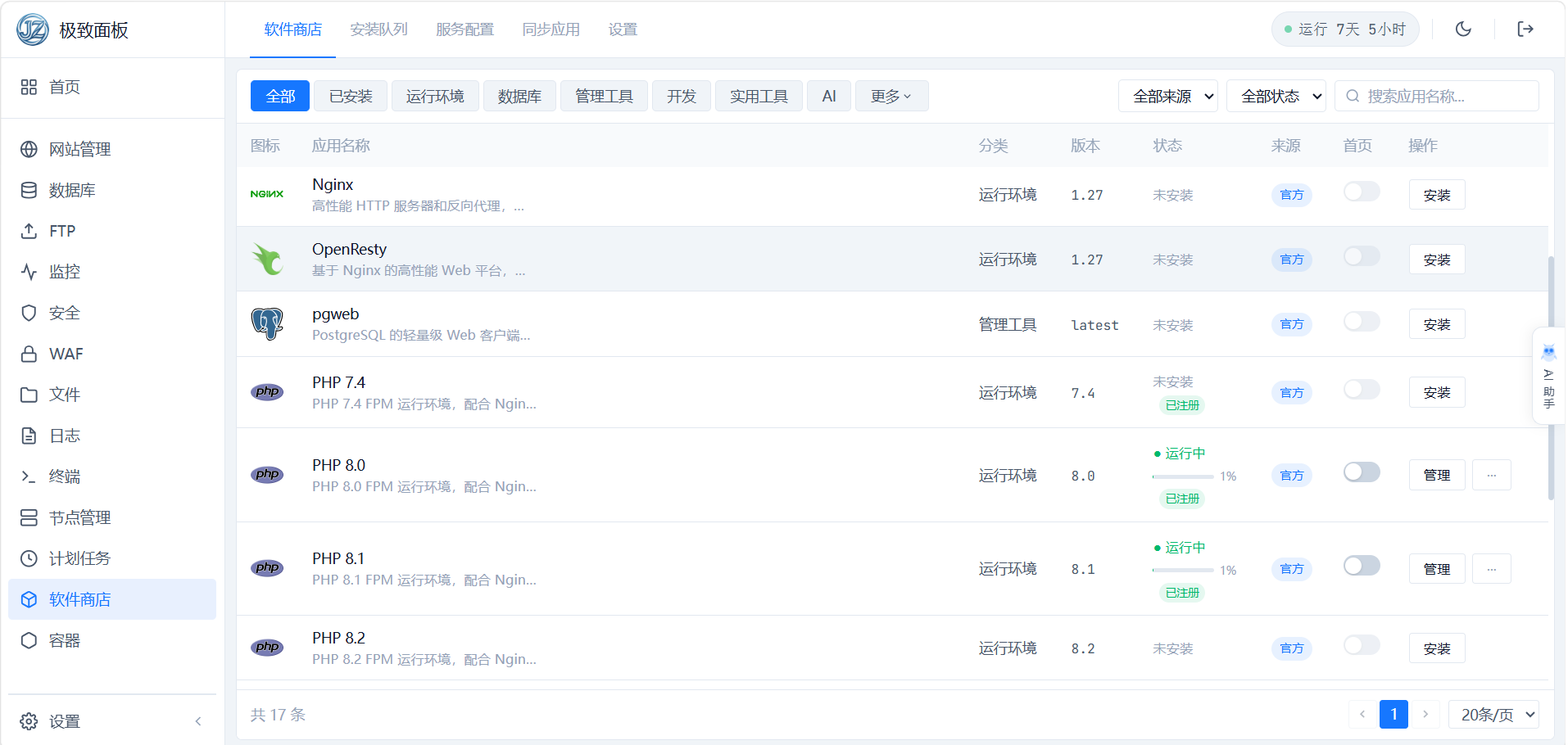Filter by 实用工具 category
Screen dimensions: 1568x745
pyautogui.click(x=759, y=97)
